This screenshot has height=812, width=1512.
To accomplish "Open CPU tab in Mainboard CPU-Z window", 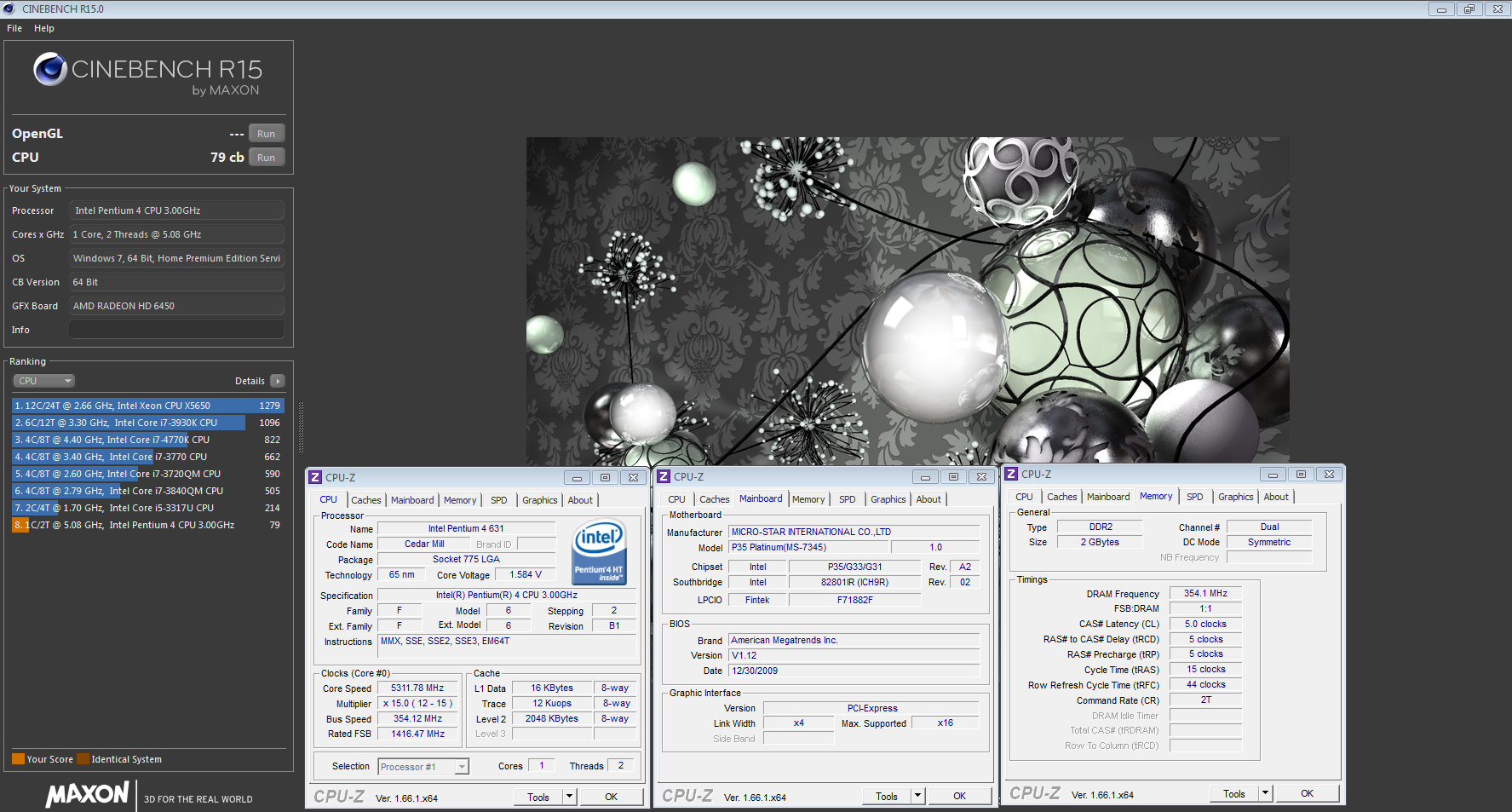I will coord(676,499).
